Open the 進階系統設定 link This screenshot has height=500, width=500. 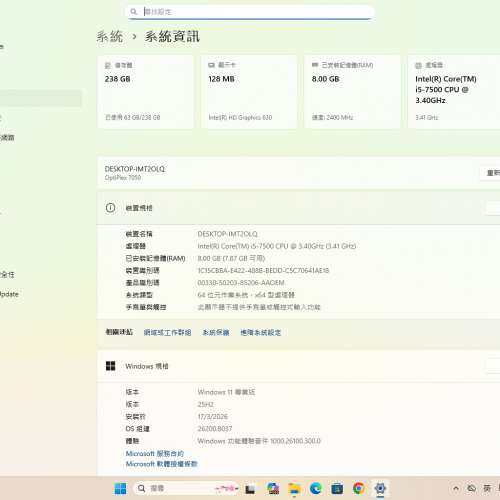(261, 332)
